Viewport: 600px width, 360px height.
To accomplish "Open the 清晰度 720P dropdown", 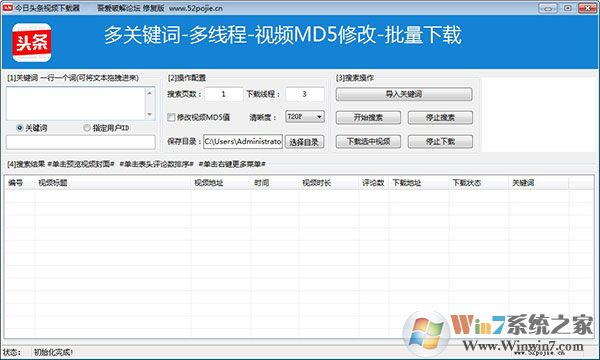I will pos(305,117).
